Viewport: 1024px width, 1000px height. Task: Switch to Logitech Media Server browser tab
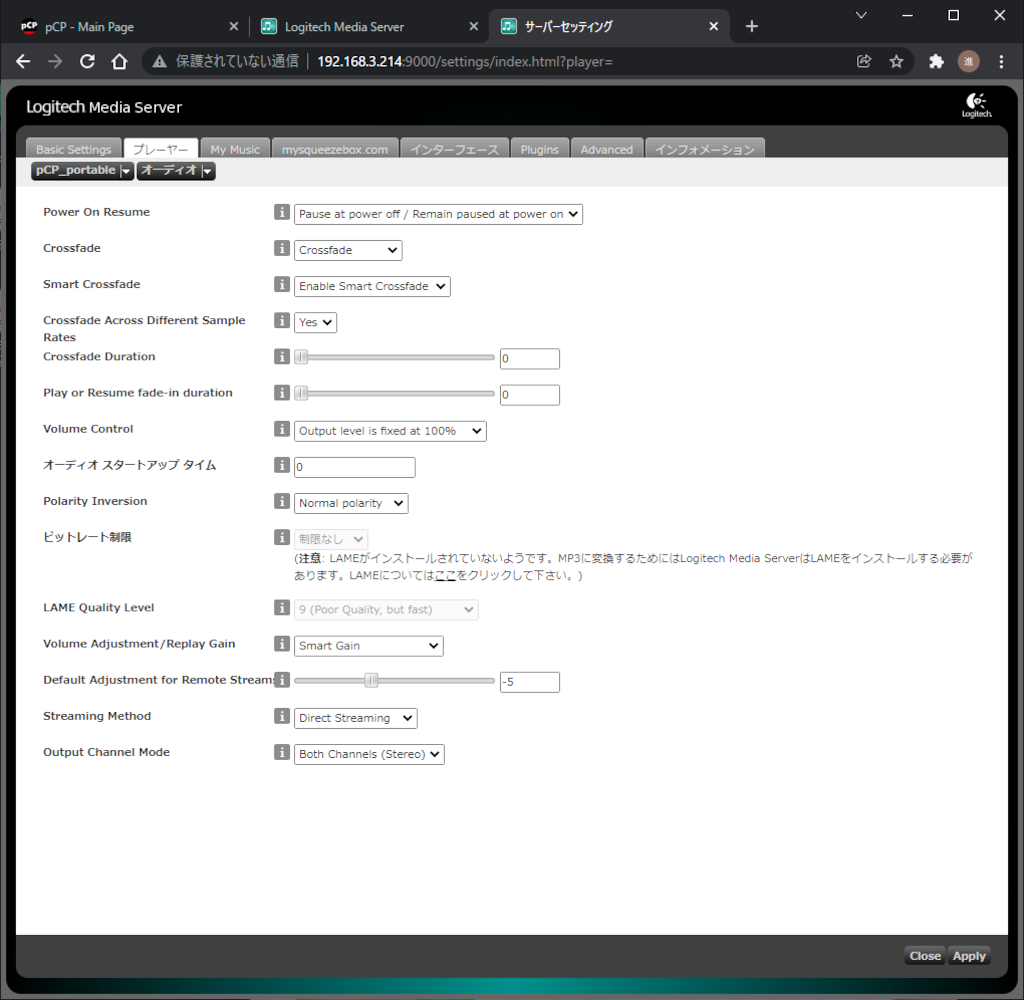click(x=369, y=26)
